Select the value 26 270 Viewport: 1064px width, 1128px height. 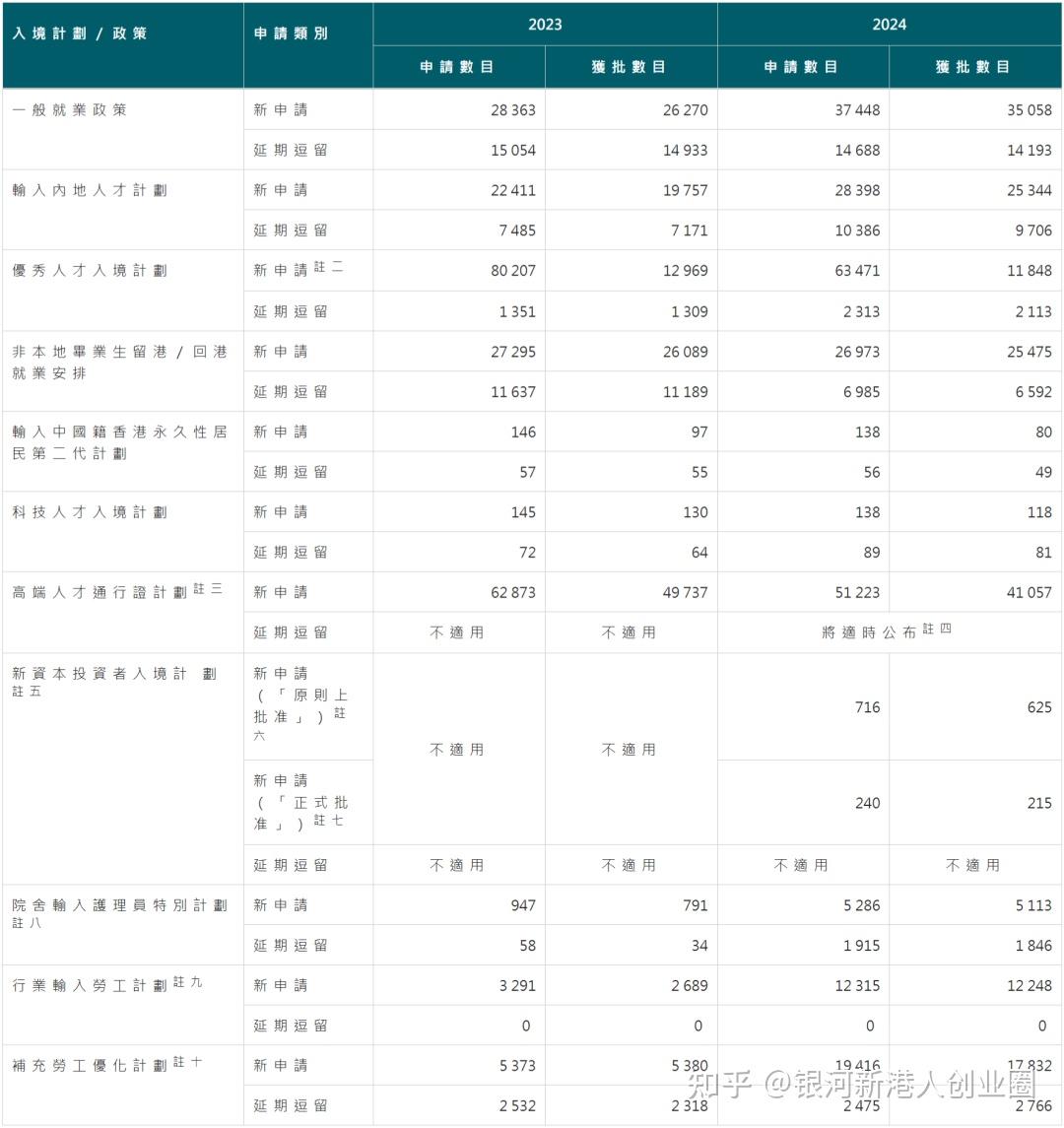(x=685, y=110)
